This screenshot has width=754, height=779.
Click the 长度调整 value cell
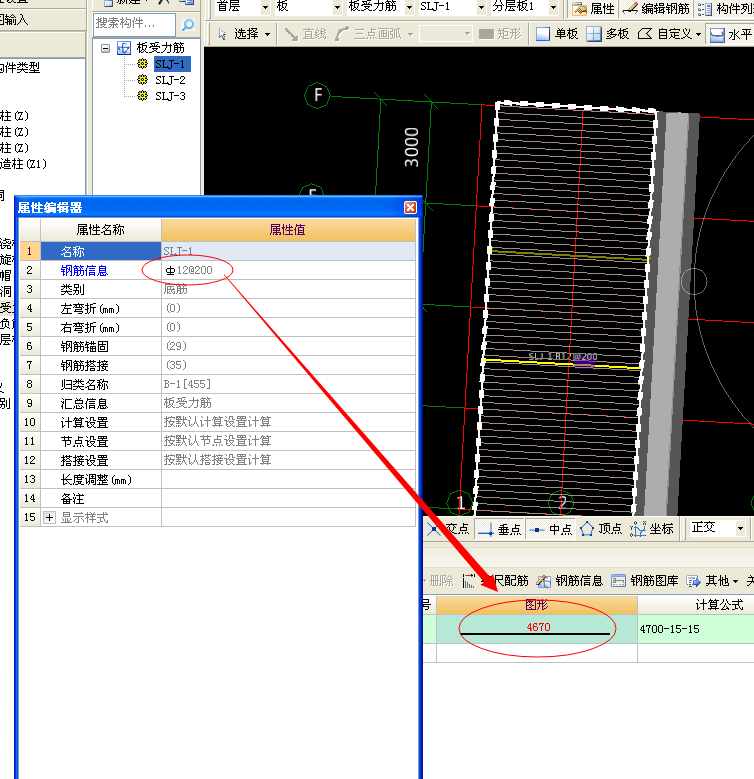(x=288, y=479)
